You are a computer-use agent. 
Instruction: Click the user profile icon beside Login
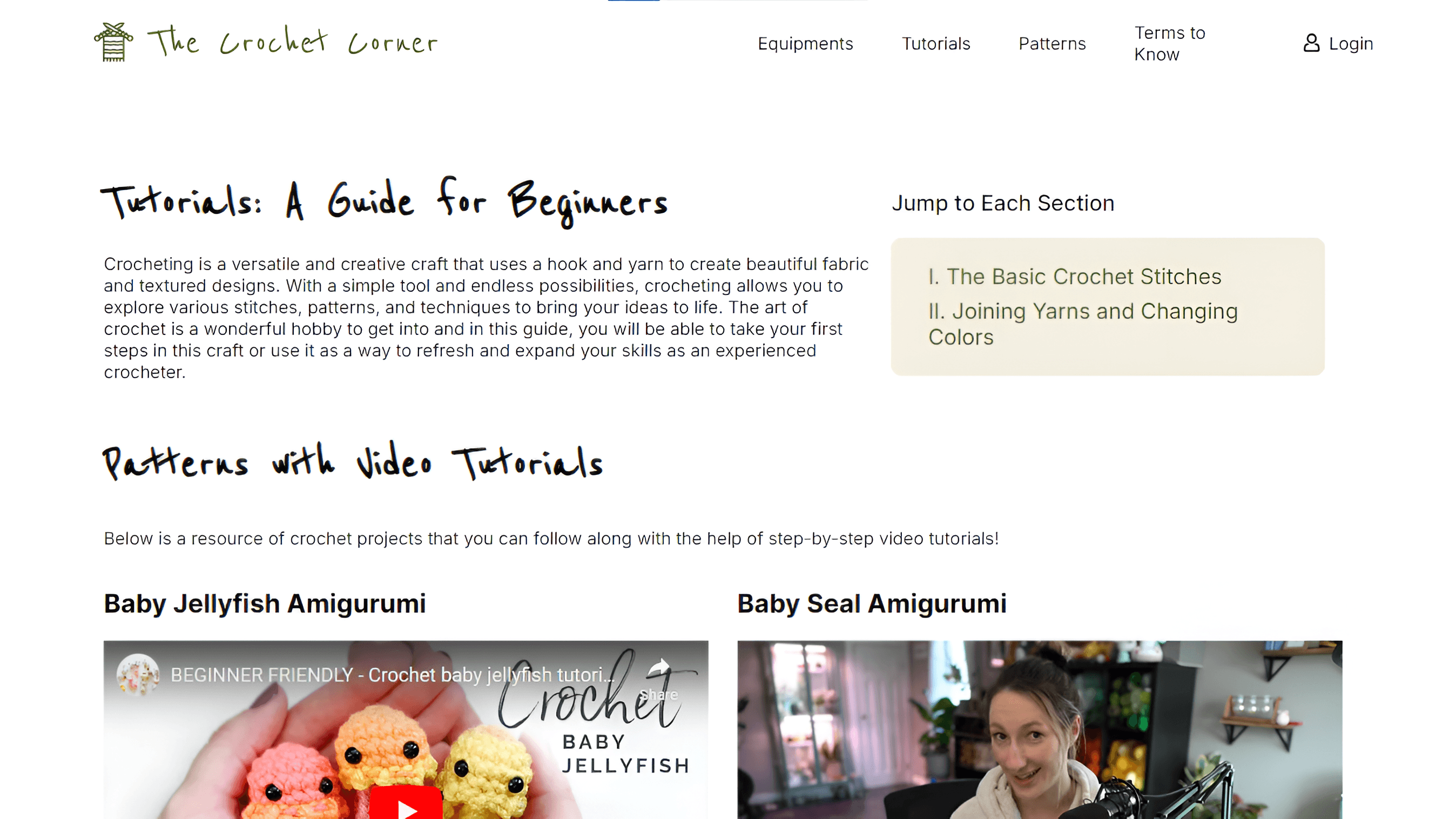1311,44
